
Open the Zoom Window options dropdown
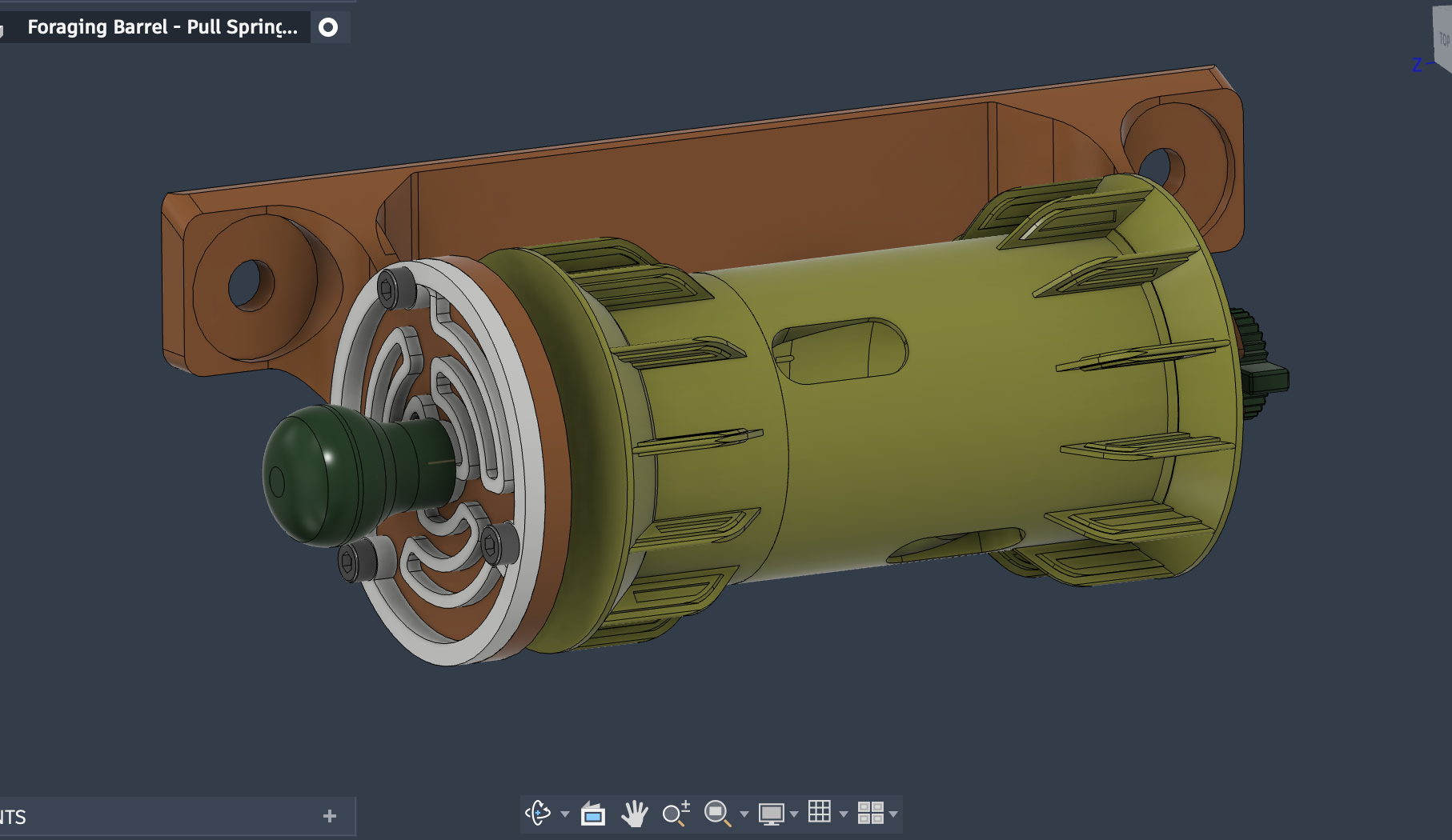click(x=744, y=814)
